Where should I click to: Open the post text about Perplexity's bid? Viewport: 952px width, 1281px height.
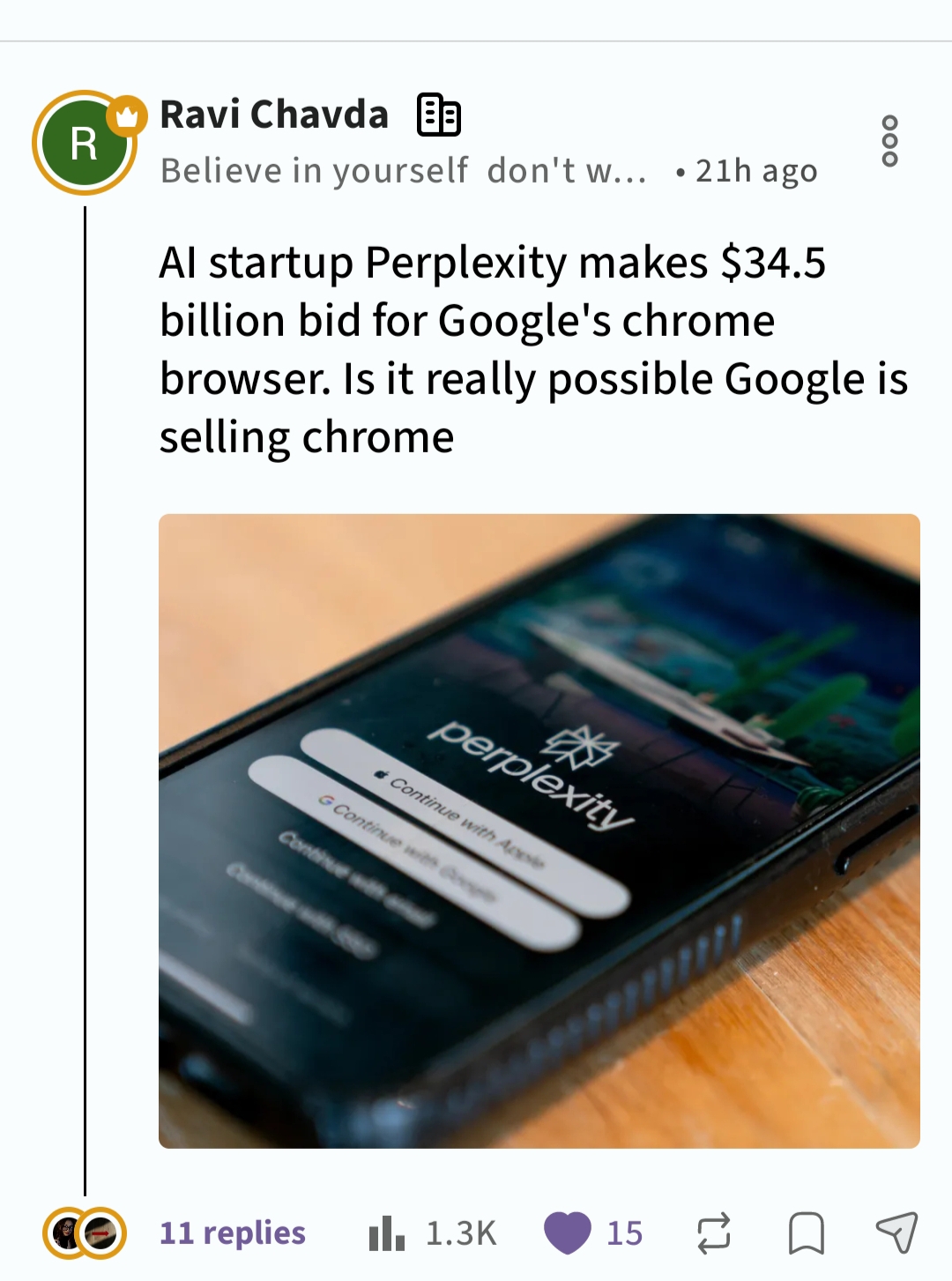(532, 349)
